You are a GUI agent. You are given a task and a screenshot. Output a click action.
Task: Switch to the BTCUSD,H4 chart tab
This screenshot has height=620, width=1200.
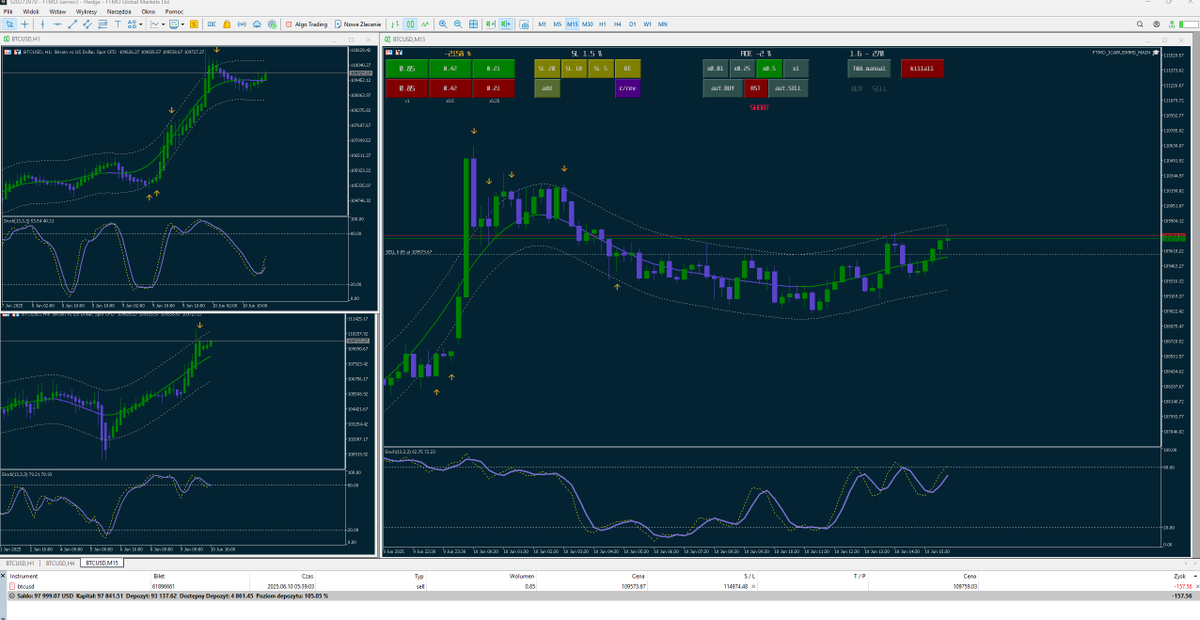click(x=60, y=563)
